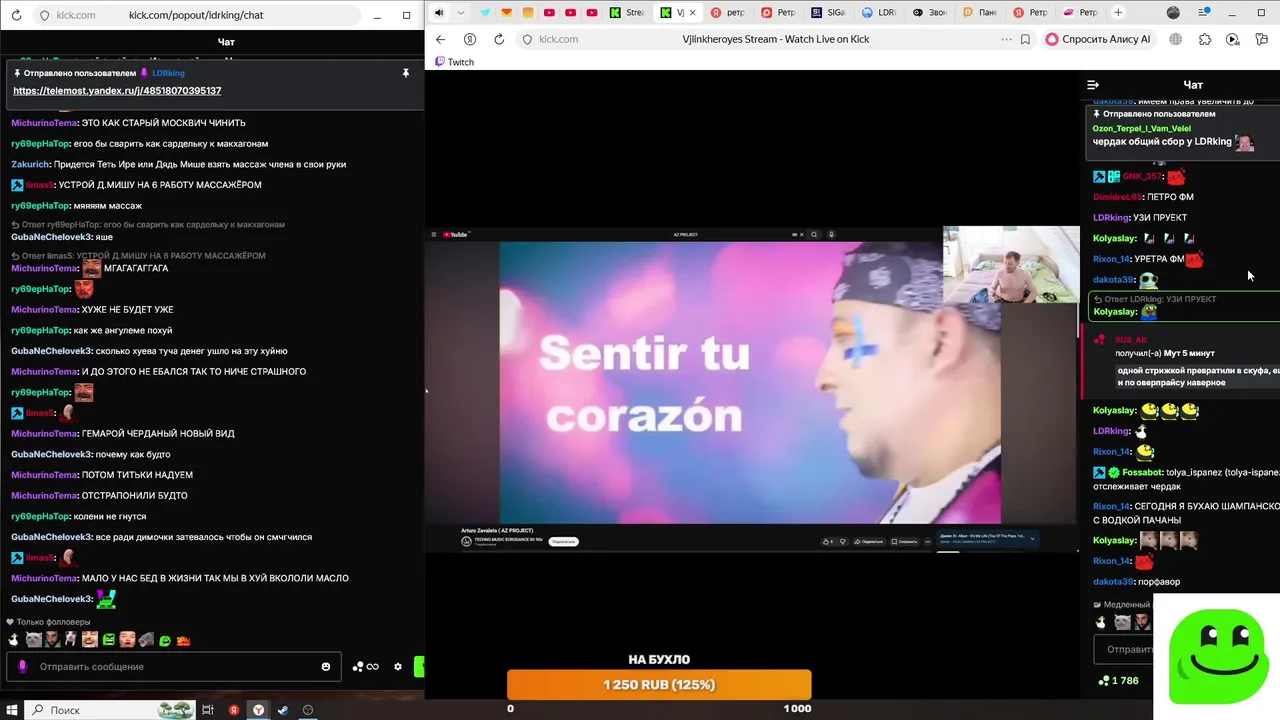This screenshot has width=1280, height=720.
Task: Open OBS Studio from the taskbar
Action: tap(308, 710)
